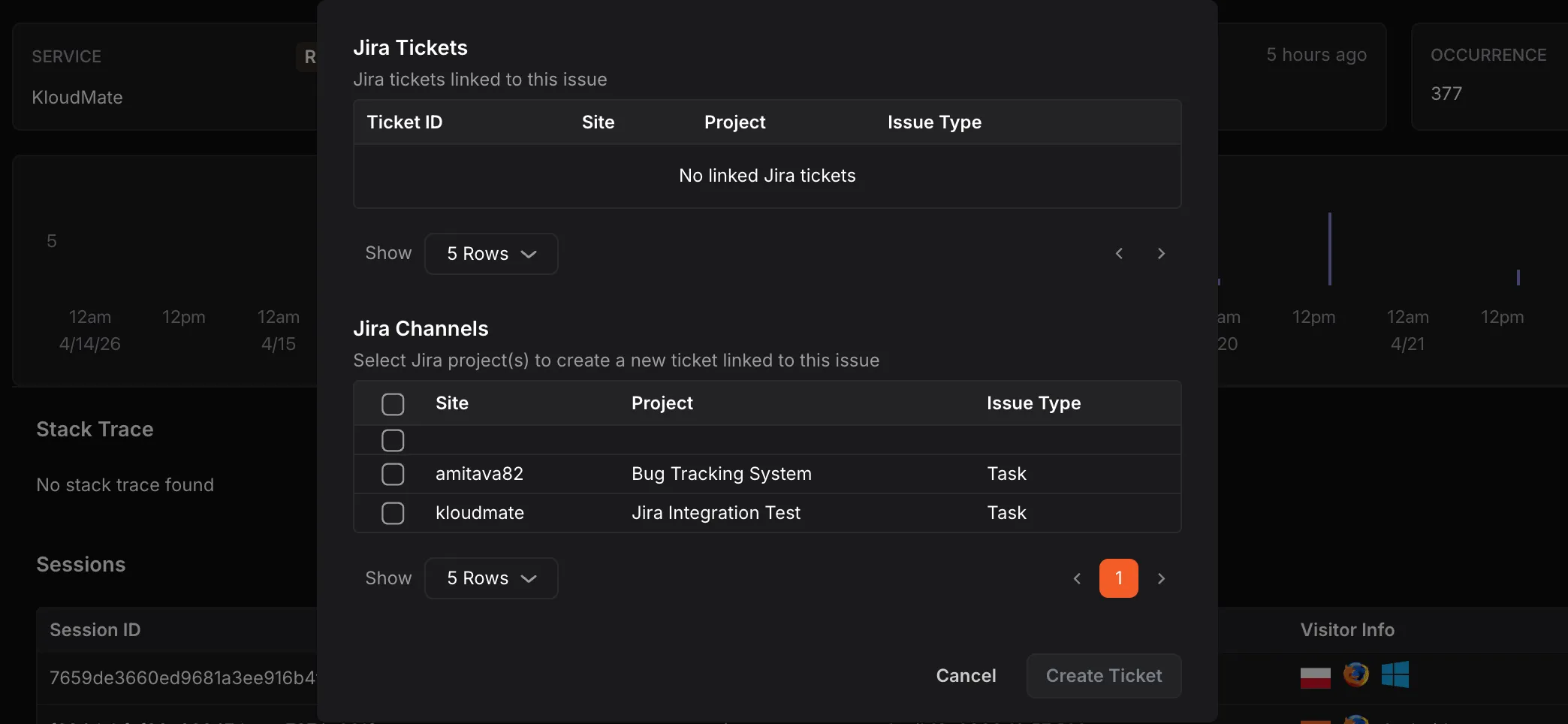Click the KloudMate service value
Image resolution: width=1568 pixels, height=724 pixels.
[x=77, y=98]
